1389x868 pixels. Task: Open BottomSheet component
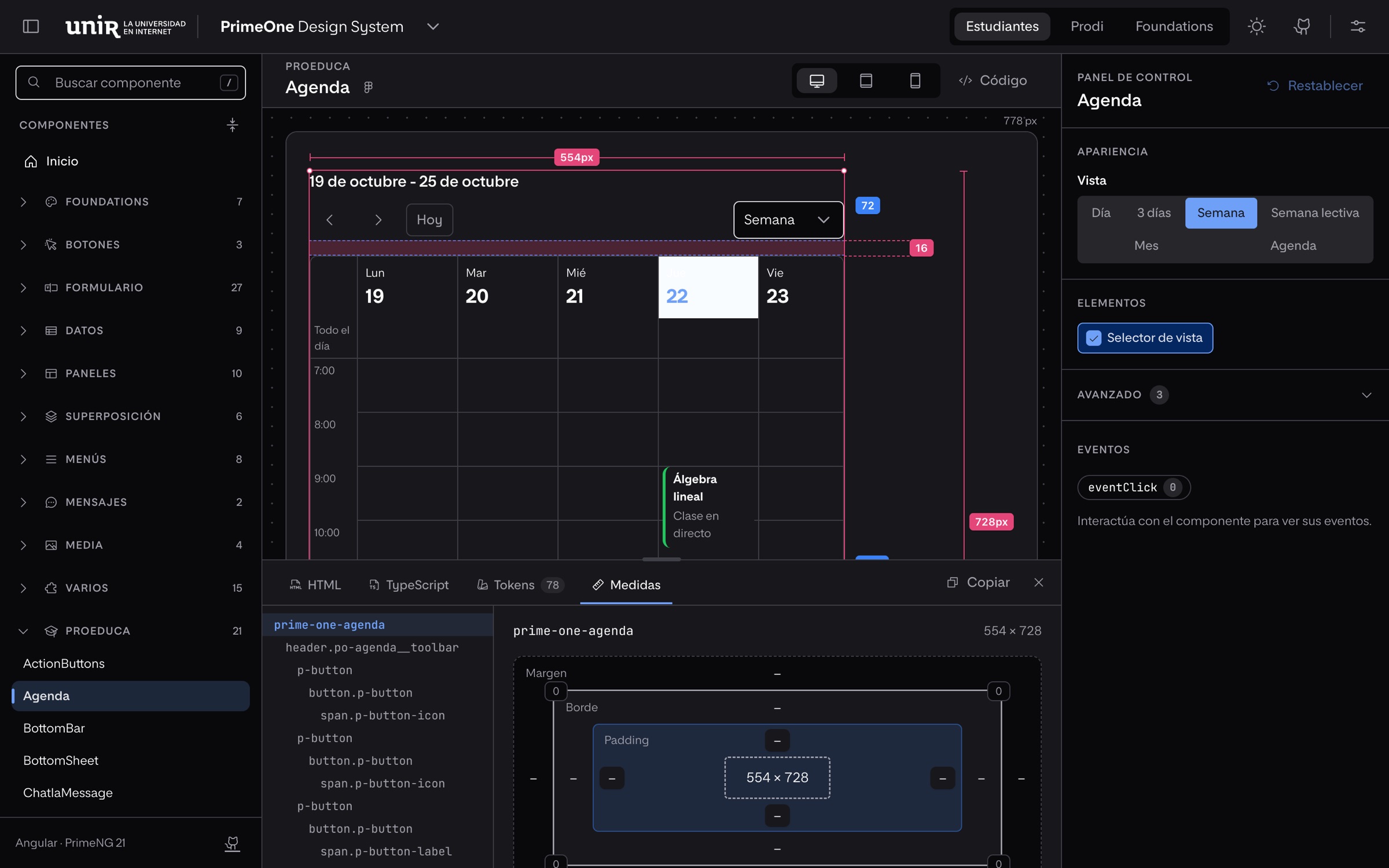pos(131,760)
